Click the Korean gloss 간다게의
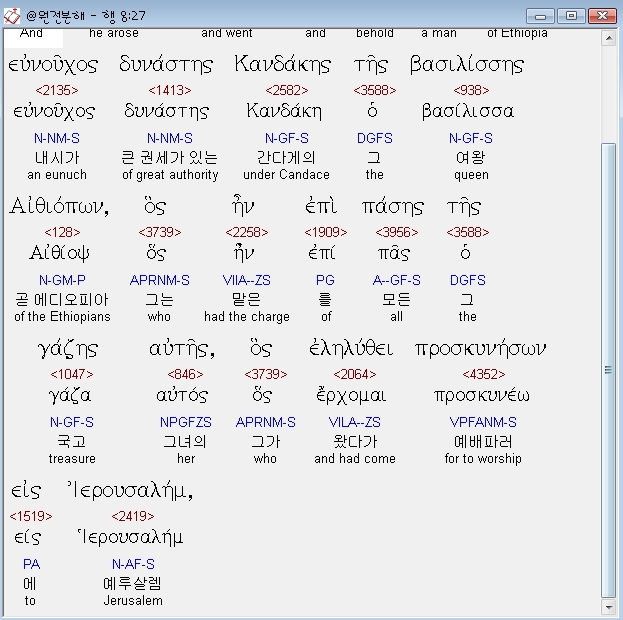623x620 pixels. click(286, 158)
